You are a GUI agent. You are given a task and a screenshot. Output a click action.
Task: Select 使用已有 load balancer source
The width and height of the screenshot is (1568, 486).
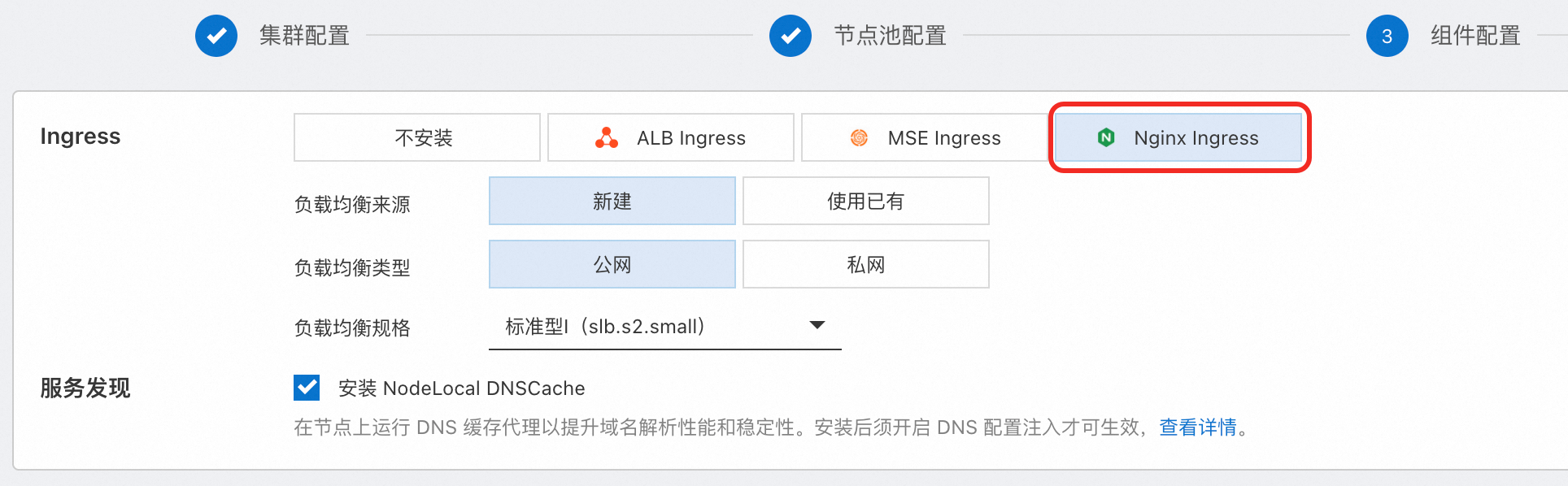click(866, 201)
